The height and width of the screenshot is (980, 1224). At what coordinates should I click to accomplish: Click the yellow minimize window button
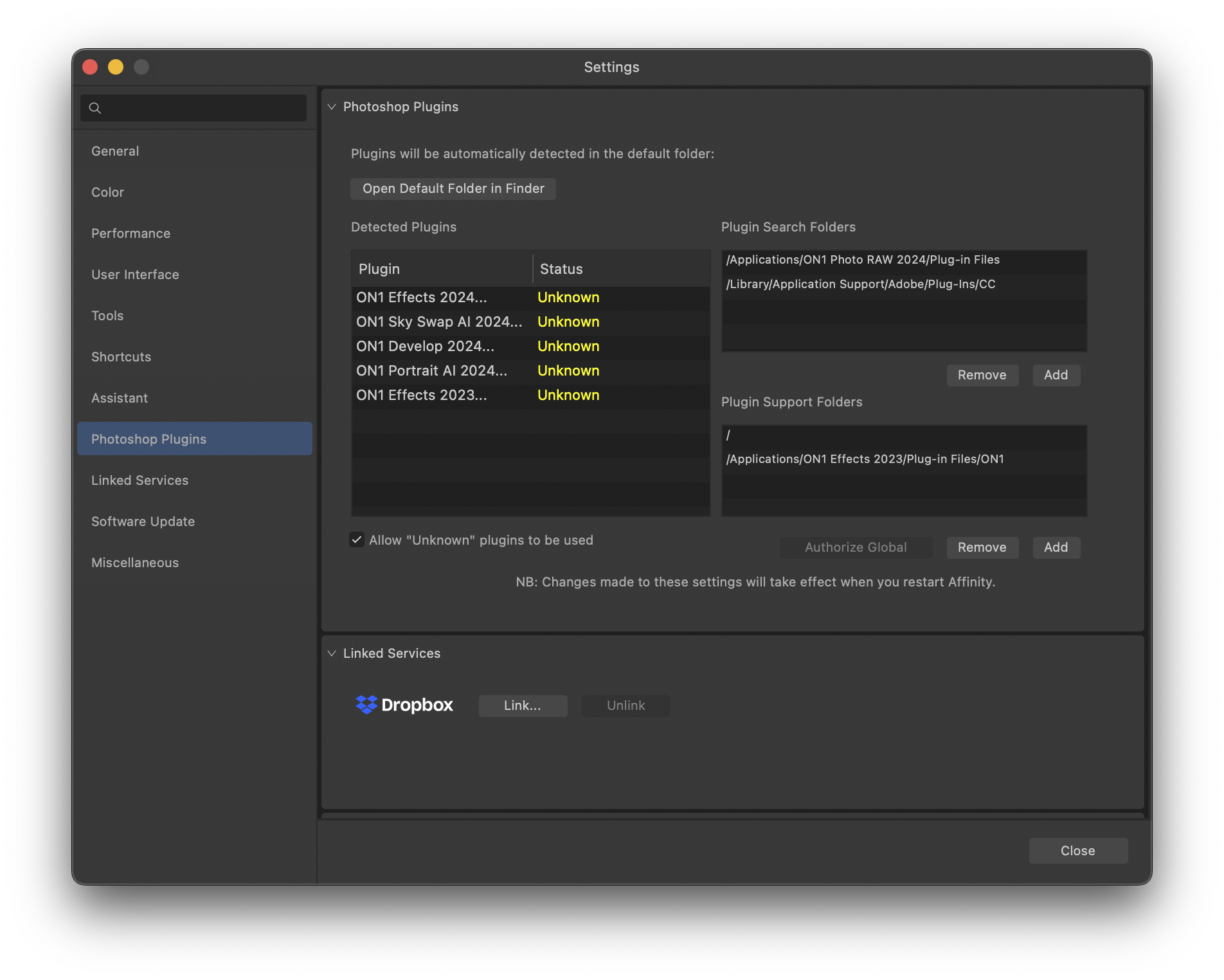point(116,67)
